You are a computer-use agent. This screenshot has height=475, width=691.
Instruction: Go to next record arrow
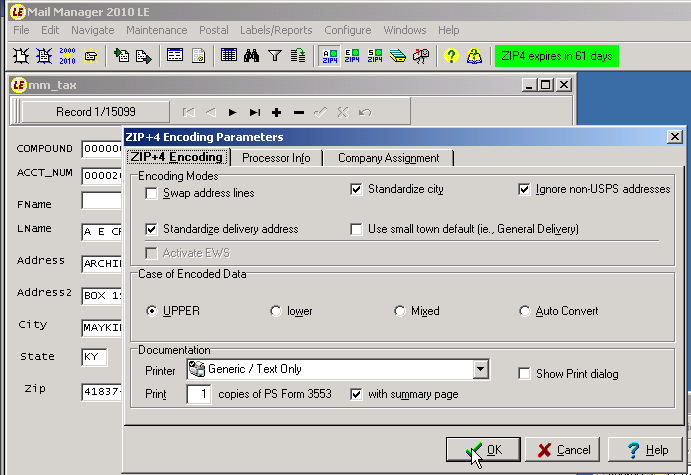[233, 113]
